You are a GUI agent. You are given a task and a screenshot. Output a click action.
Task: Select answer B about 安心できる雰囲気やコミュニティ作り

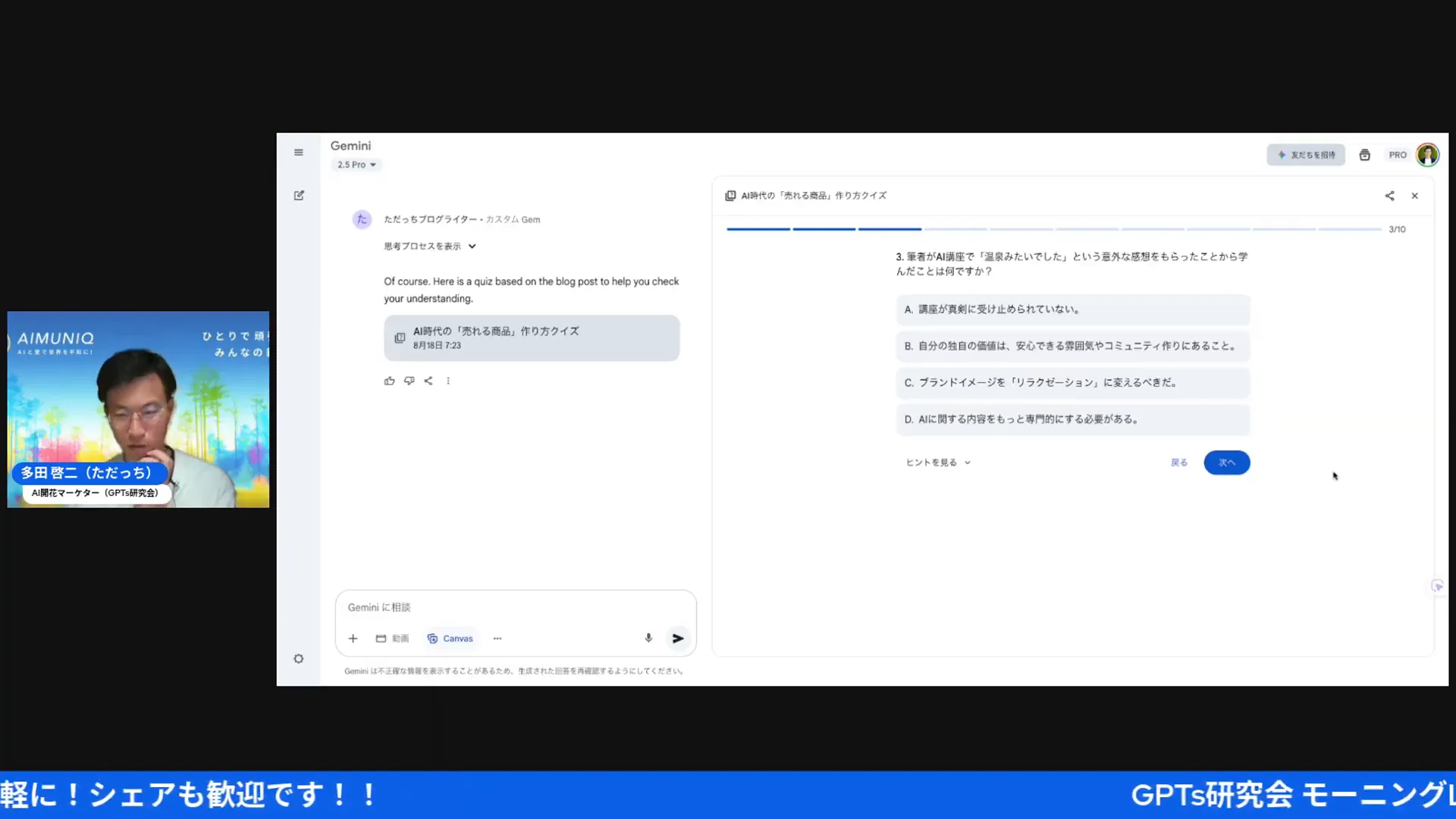pyautogui.click(x=1072, y=346)
